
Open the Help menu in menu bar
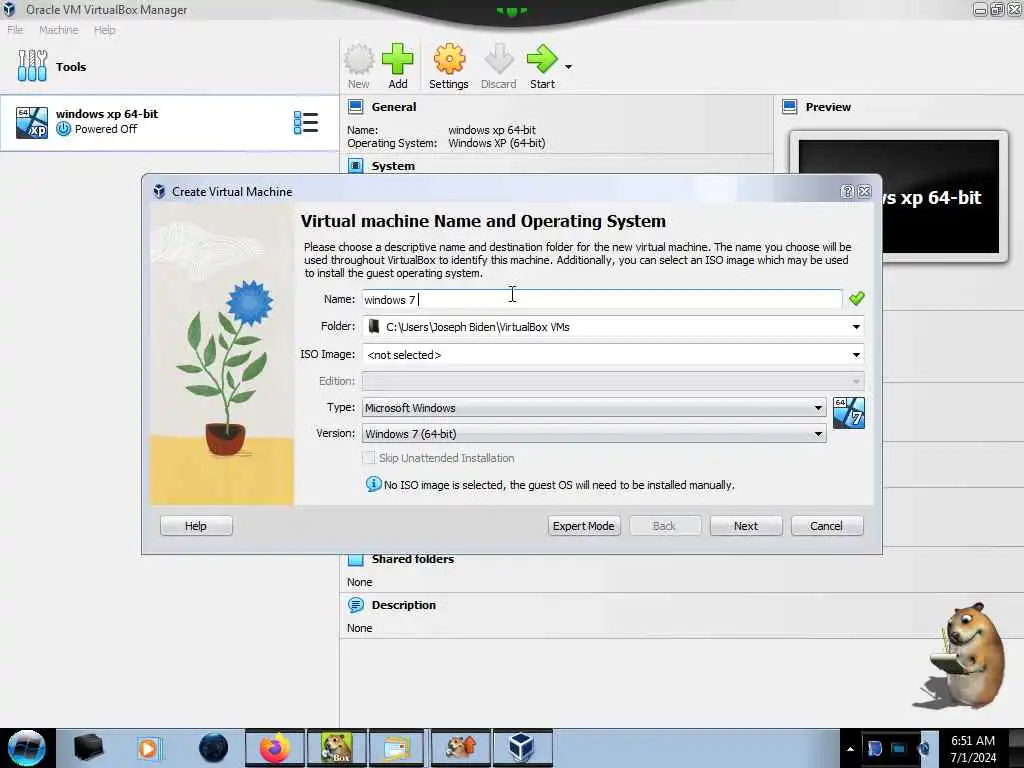[104, 30]
